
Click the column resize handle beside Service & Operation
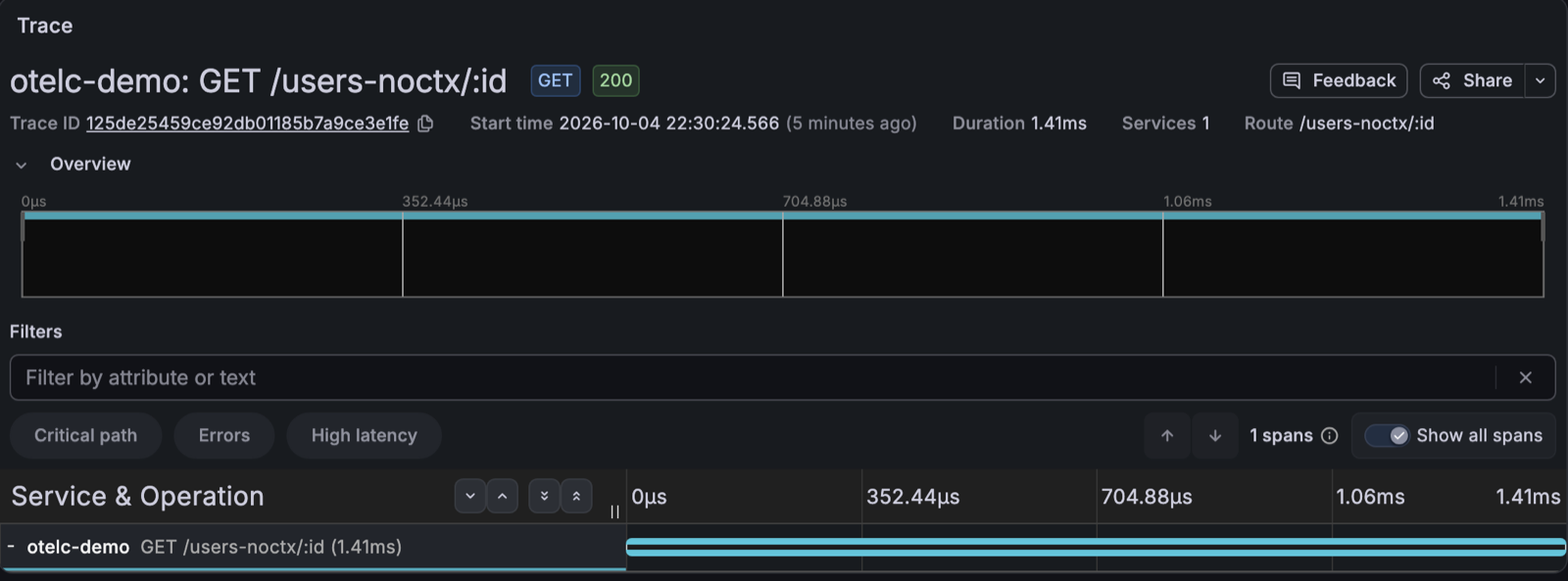(614, 511)
